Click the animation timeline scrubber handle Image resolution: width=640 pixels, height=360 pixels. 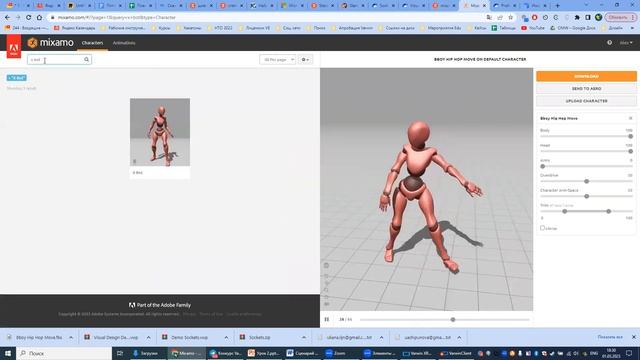(x=453, y=320)
